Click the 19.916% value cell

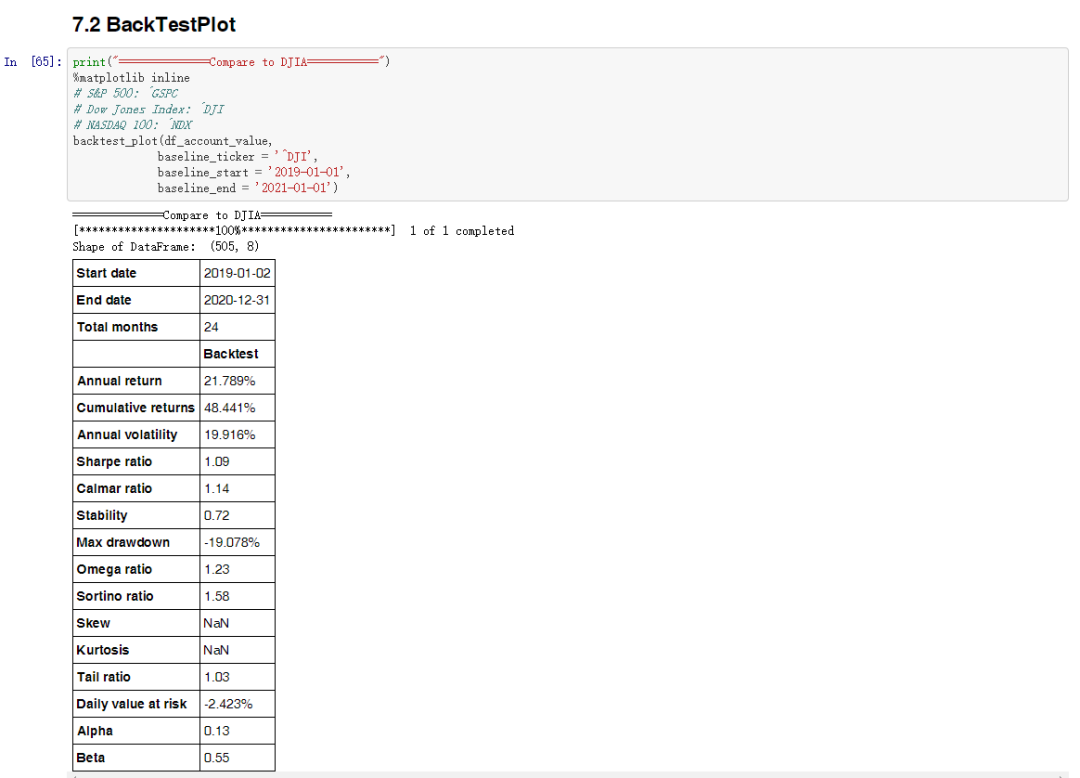(x=237, y=434)
